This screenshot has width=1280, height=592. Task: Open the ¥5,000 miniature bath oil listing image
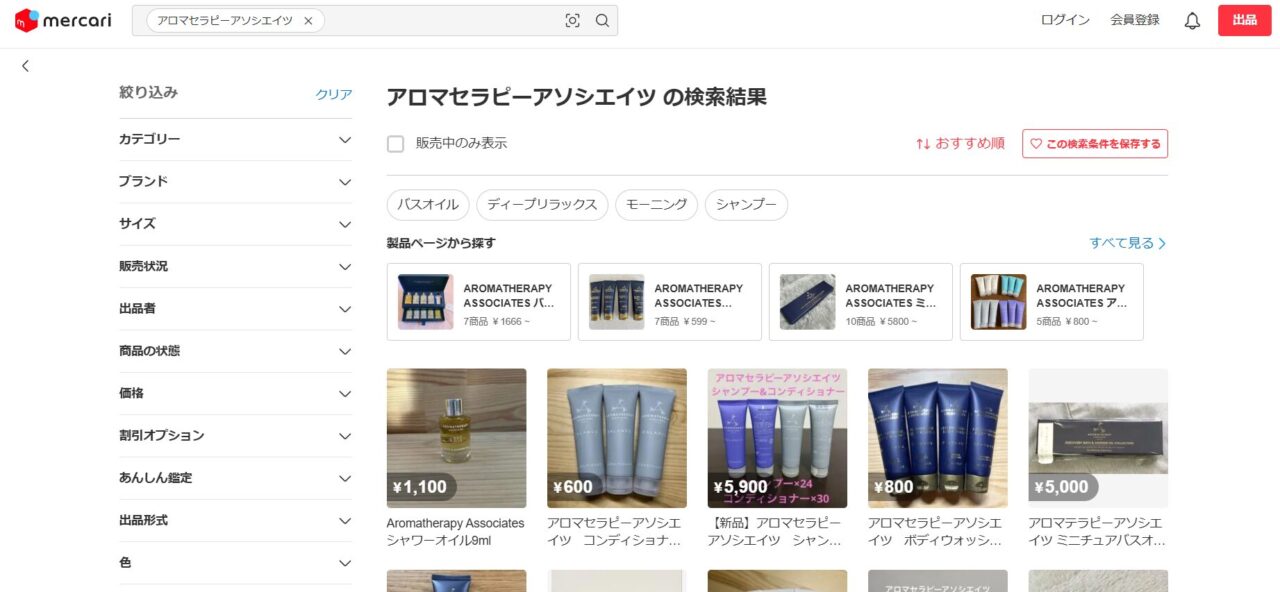(x=1098, y=438)
